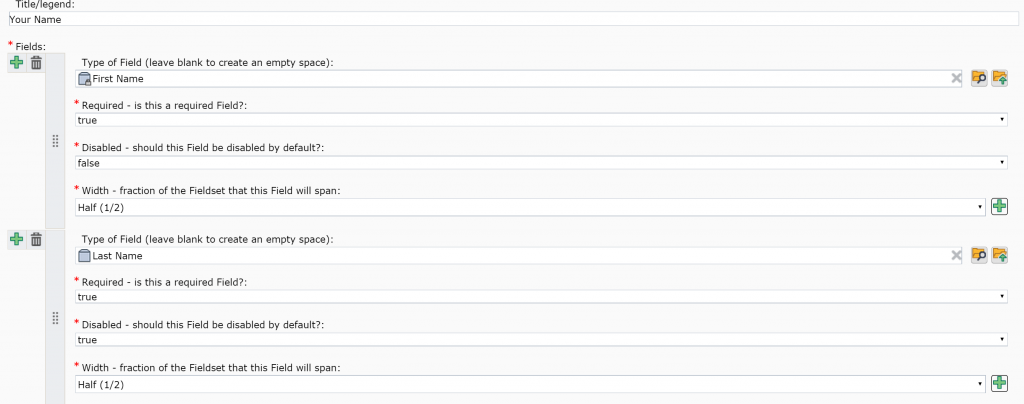
Task: Add a new field above First Name
Action: click(x=16, y=63)
